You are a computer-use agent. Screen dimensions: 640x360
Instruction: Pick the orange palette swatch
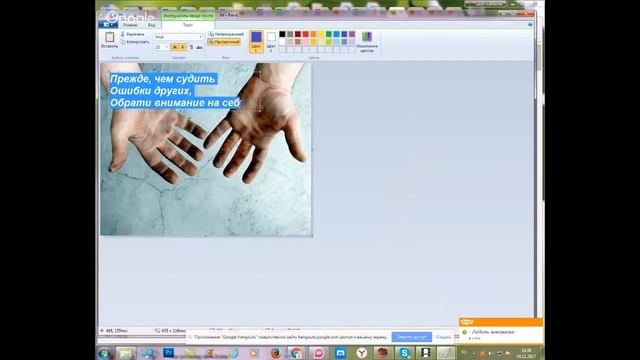(313, 34)
